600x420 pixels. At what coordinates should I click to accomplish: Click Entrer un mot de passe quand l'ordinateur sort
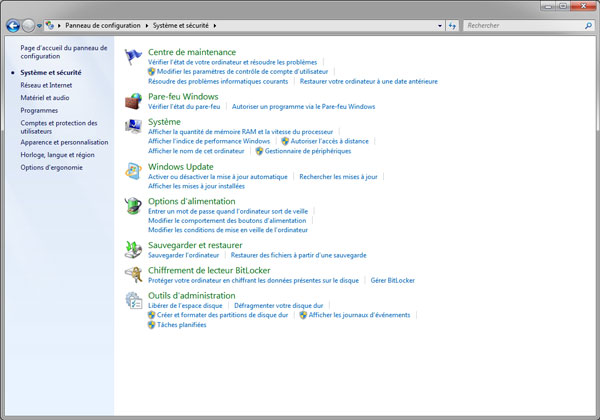coord(228,211)
